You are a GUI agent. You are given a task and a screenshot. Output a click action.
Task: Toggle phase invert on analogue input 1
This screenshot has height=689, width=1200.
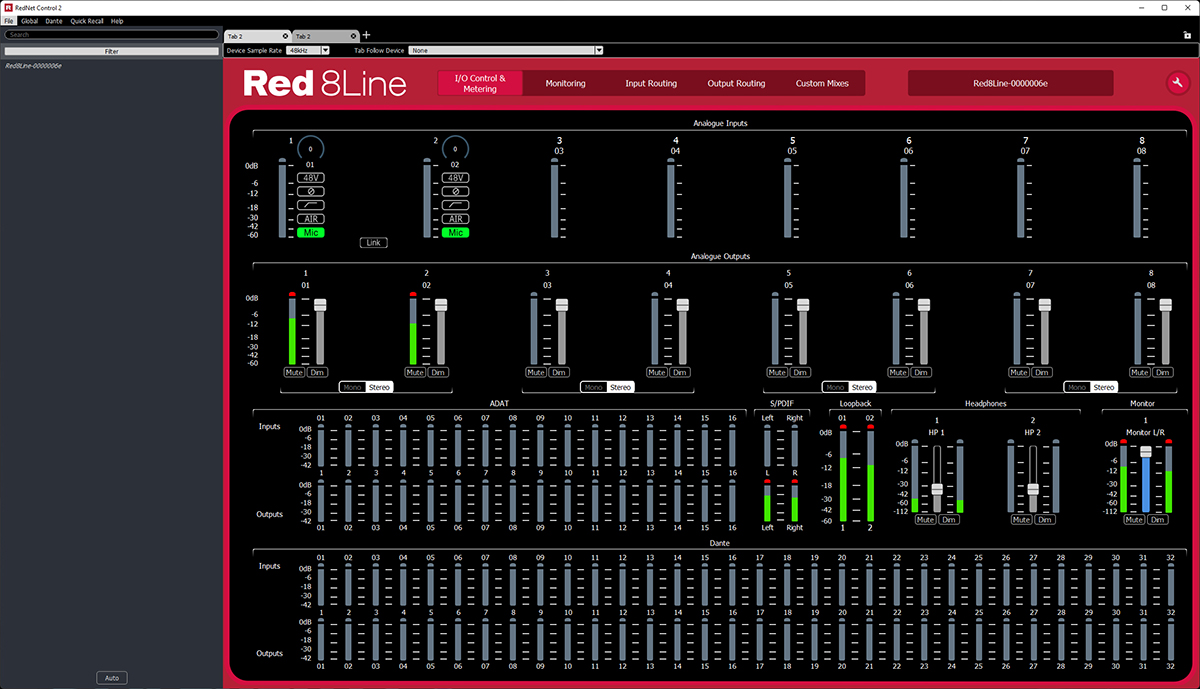[x=310, y=190]
